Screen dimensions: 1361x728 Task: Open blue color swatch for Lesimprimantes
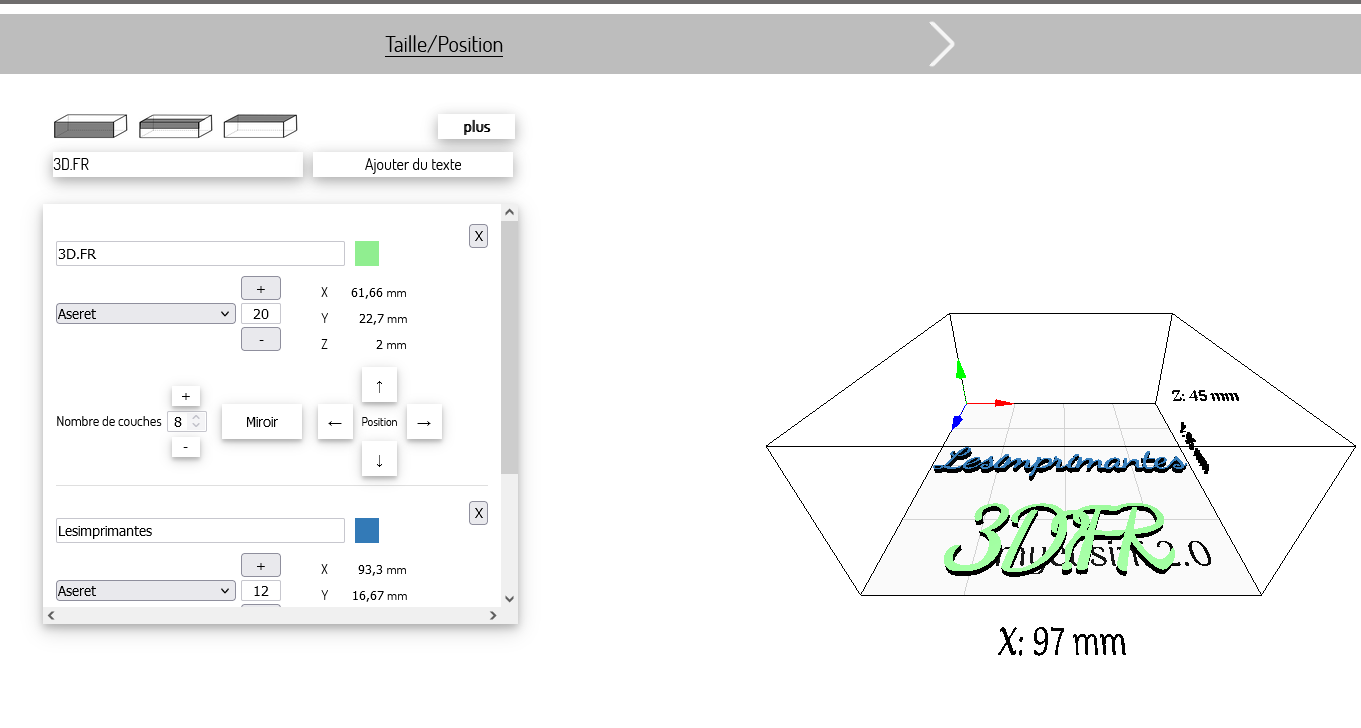(x=367, y=530)
